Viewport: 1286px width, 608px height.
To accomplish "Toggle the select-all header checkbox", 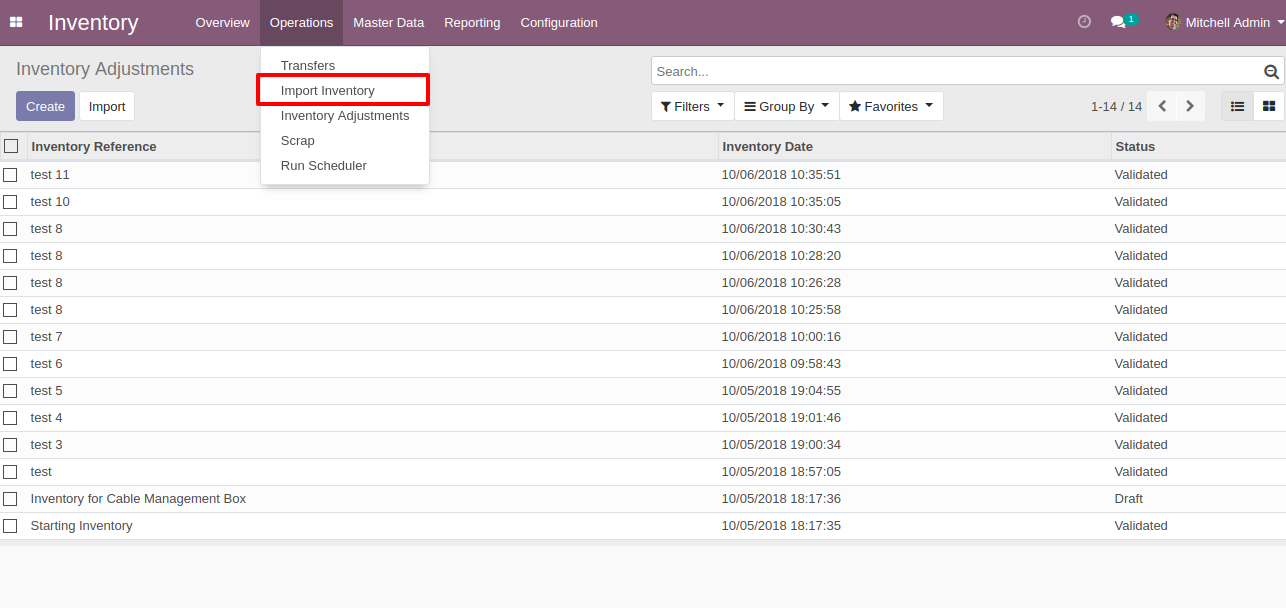I will click(11, 146).
